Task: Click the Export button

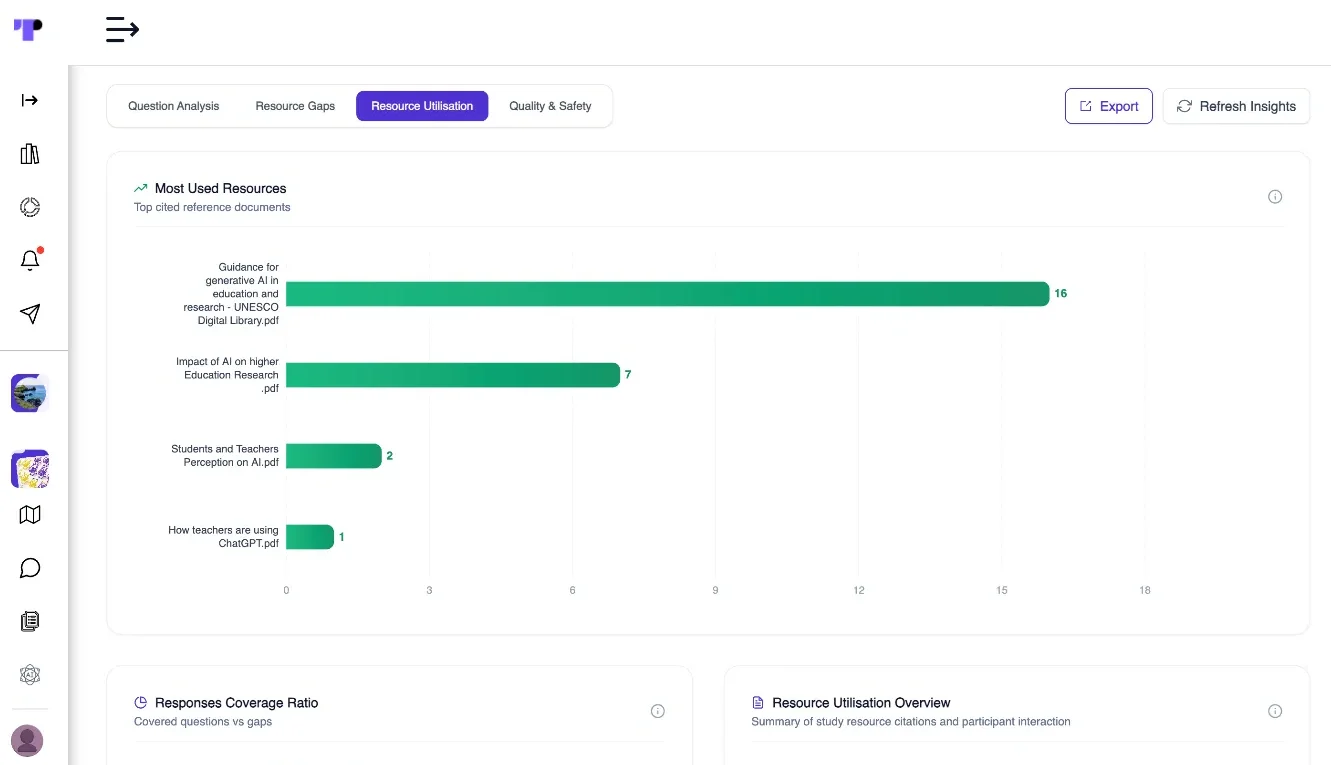Action: click(x=1109, y=106)
